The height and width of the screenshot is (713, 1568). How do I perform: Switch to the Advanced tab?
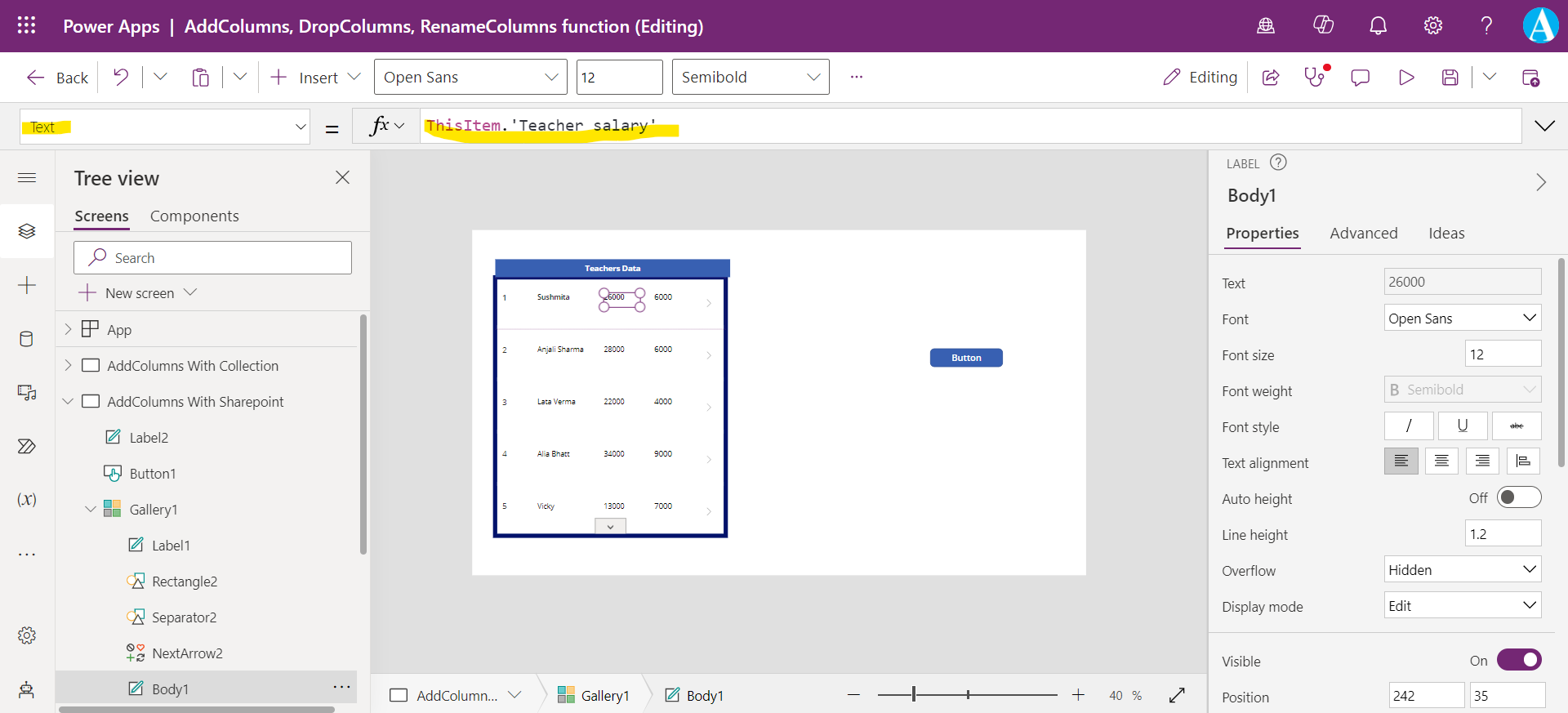click(x=1363, y=234)
